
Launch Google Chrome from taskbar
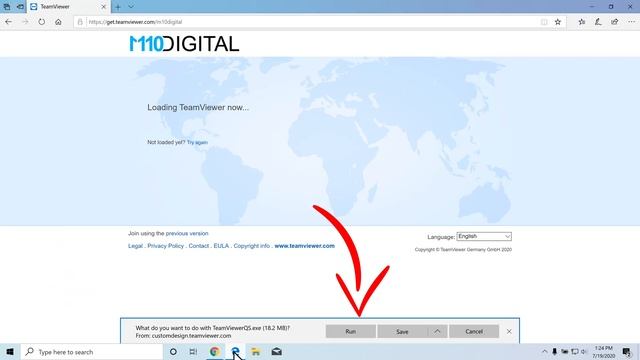(x=215, y=351)
